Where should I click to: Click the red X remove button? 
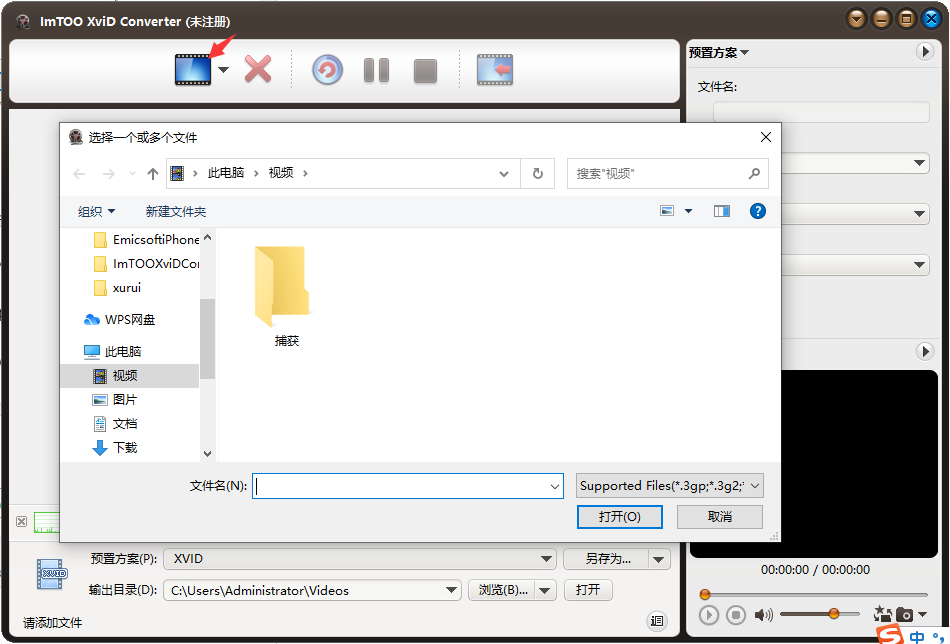coord(258,70)
